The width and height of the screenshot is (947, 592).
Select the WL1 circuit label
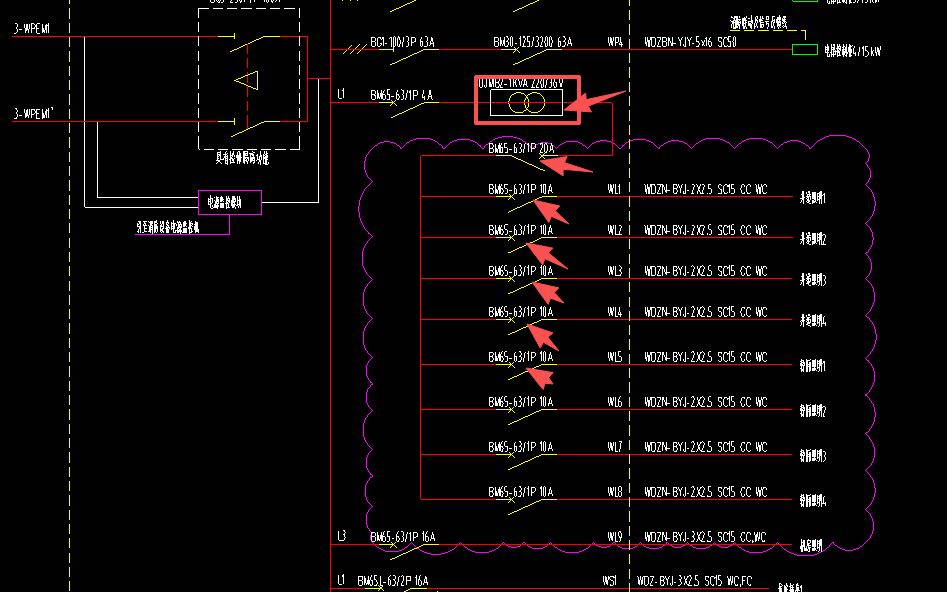click(614, 189)
